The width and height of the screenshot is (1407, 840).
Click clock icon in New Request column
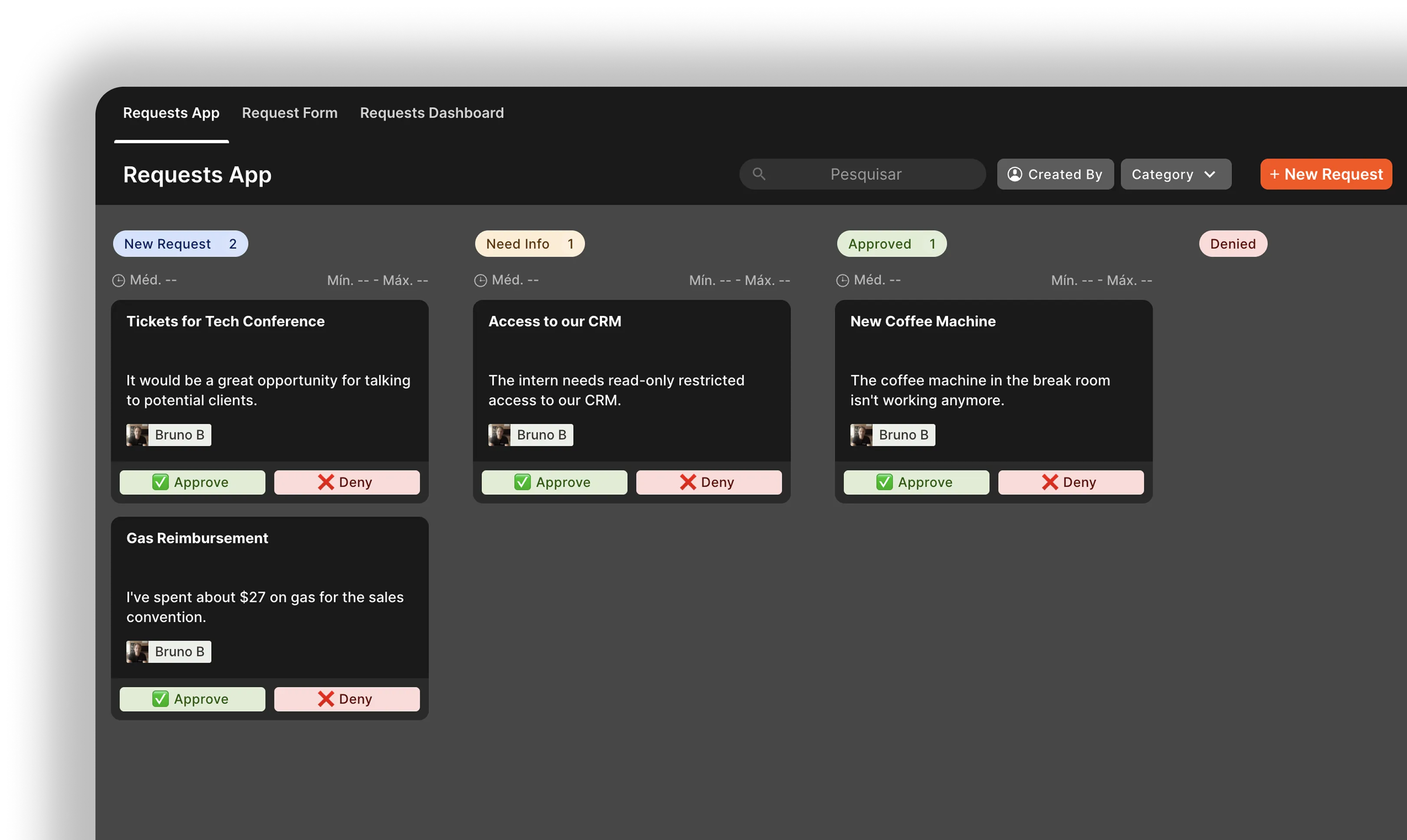(118, 281)
